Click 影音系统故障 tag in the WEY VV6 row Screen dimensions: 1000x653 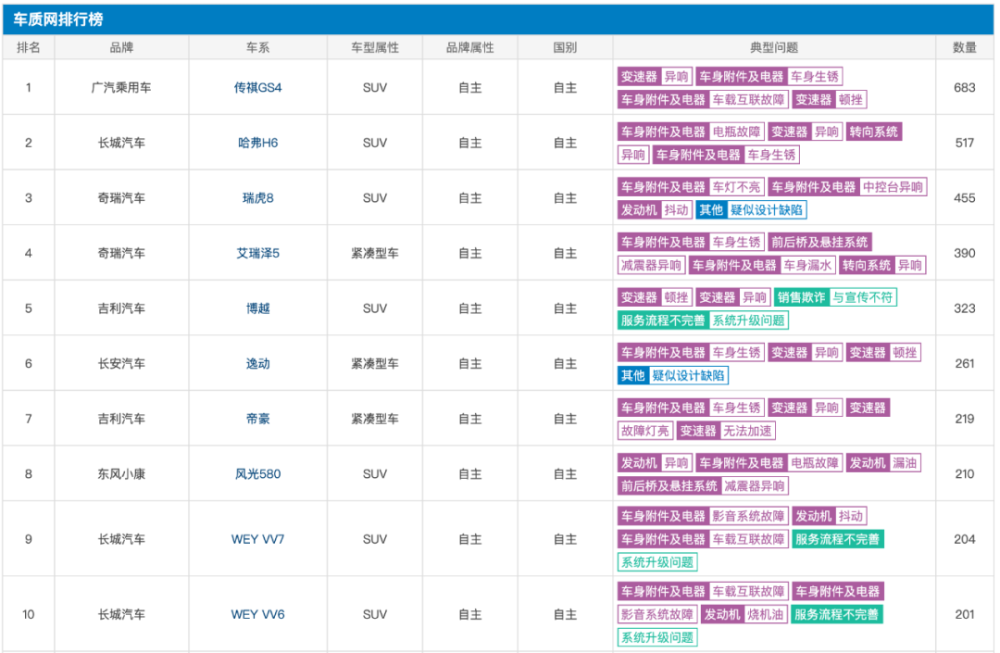pos(657,615)
